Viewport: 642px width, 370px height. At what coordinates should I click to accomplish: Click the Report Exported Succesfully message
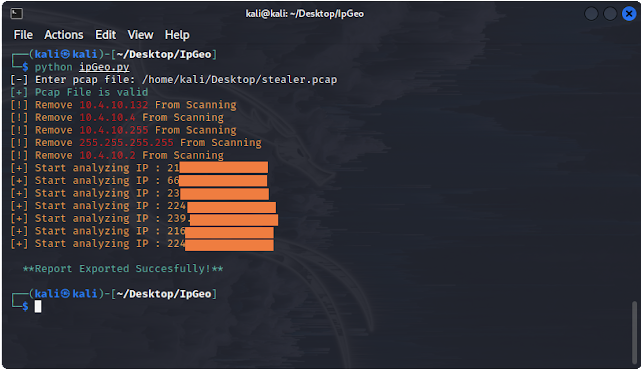click(x=123, y=268)
